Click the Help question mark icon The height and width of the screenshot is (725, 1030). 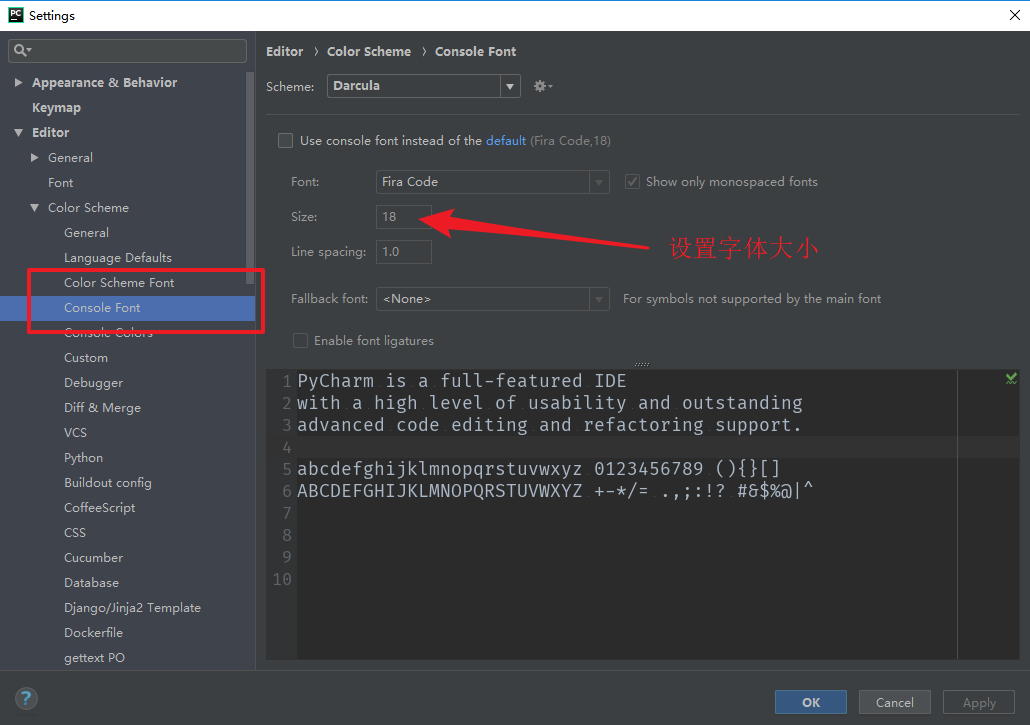tap(26, 698)
